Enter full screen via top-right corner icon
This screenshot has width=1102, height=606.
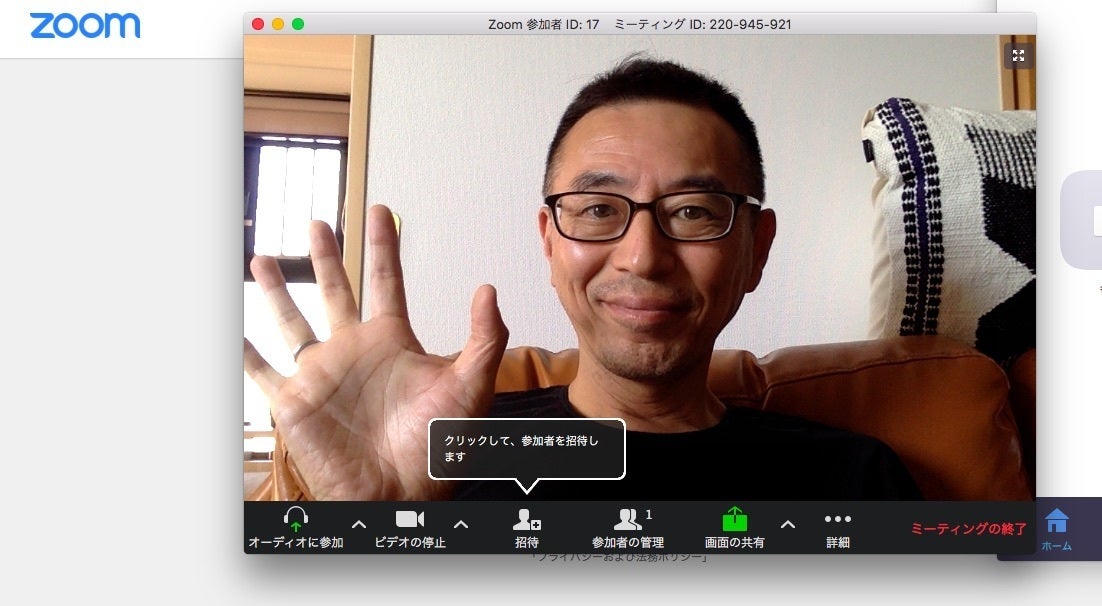[1018, 56]
